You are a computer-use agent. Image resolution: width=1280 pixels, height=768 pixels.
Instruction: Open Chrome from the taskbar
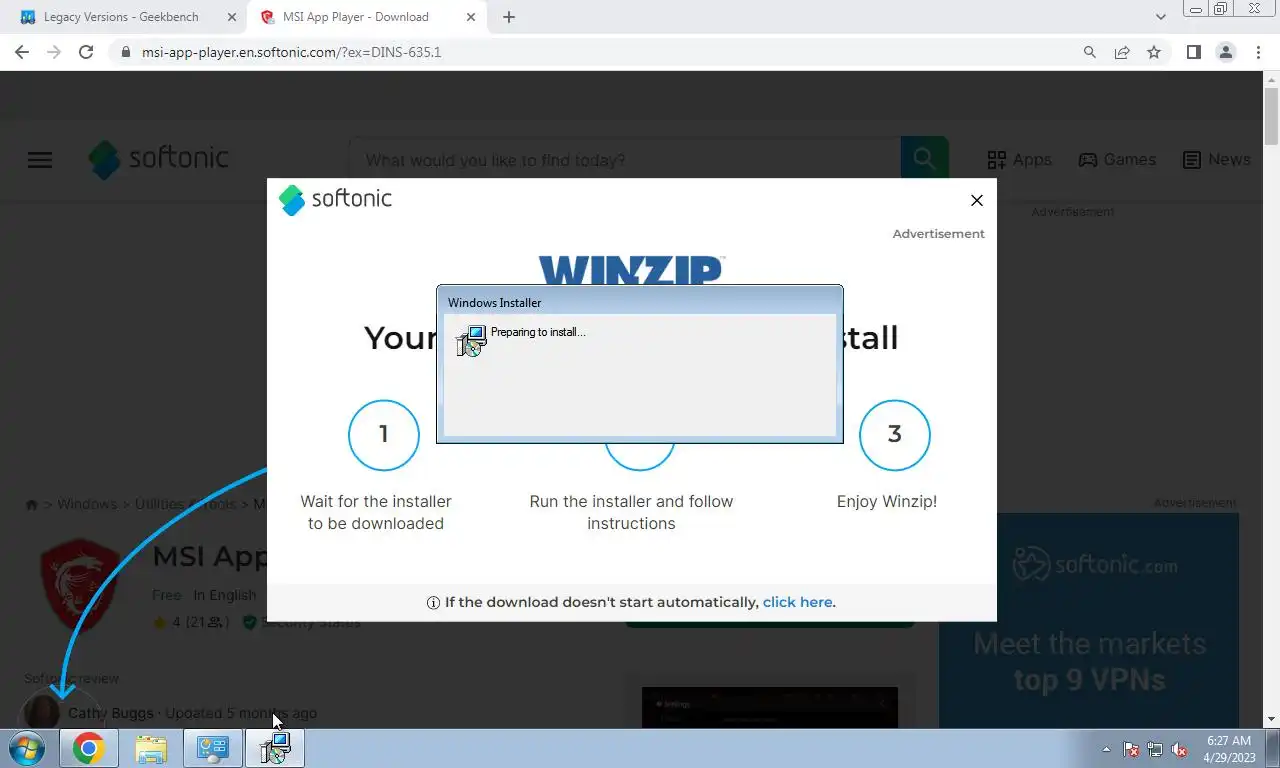click(x=88, y=748)
